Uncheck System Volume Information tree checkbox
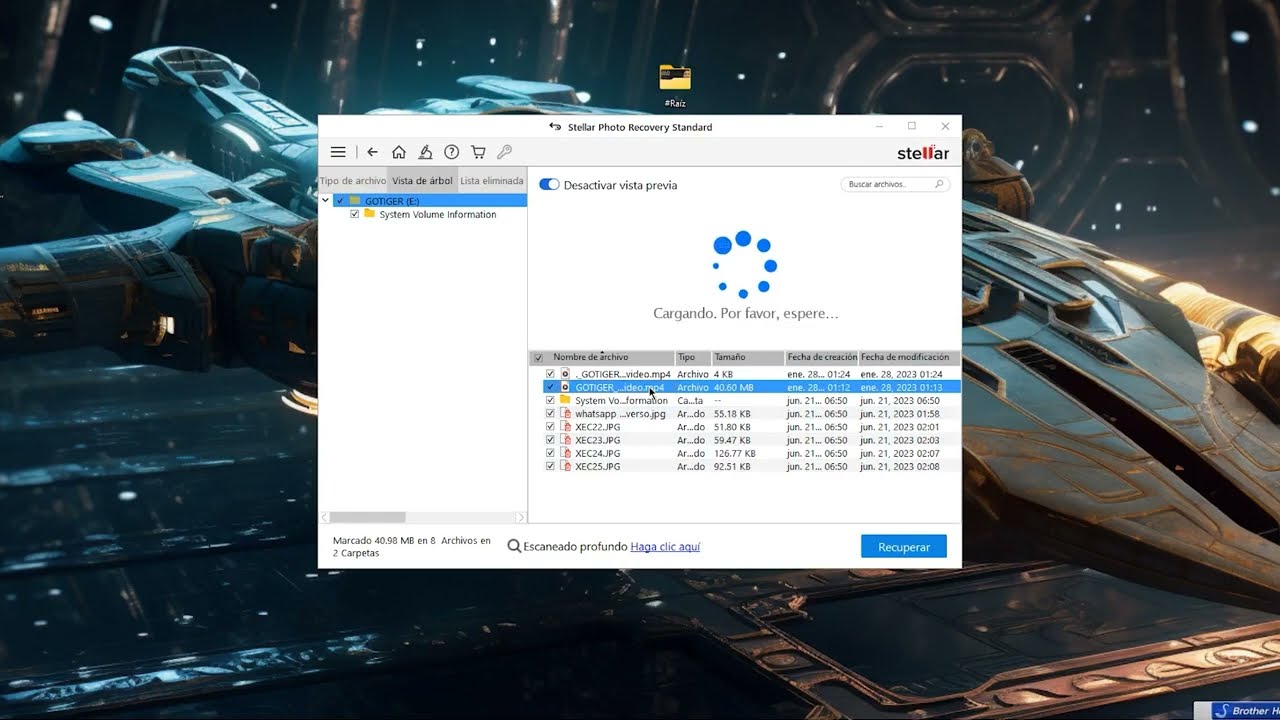This screenshot has height=720, width=1280. coord(355,214)
